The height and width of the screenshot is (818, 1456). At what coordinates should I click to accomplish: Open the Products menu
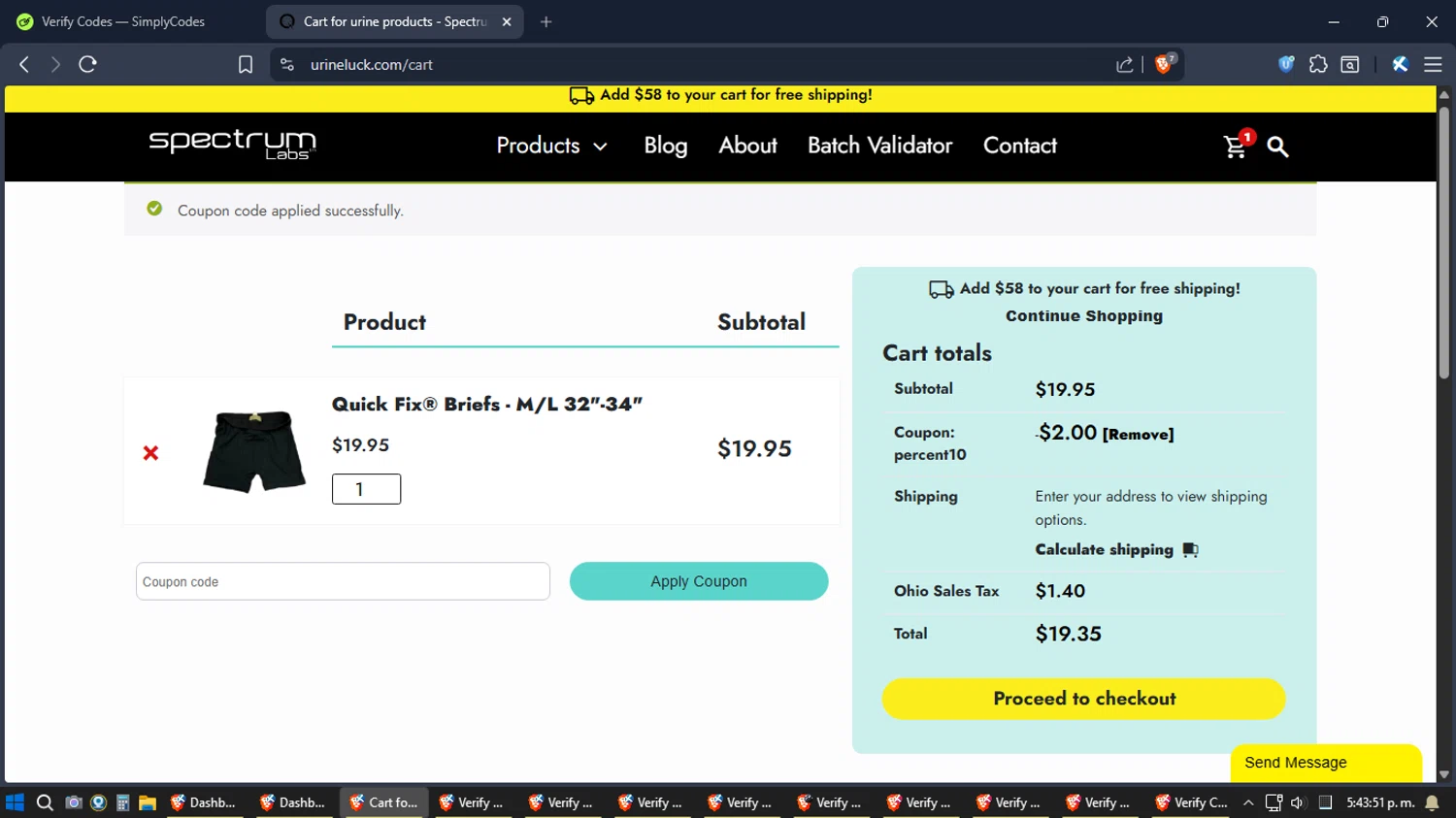pos(538,146)
